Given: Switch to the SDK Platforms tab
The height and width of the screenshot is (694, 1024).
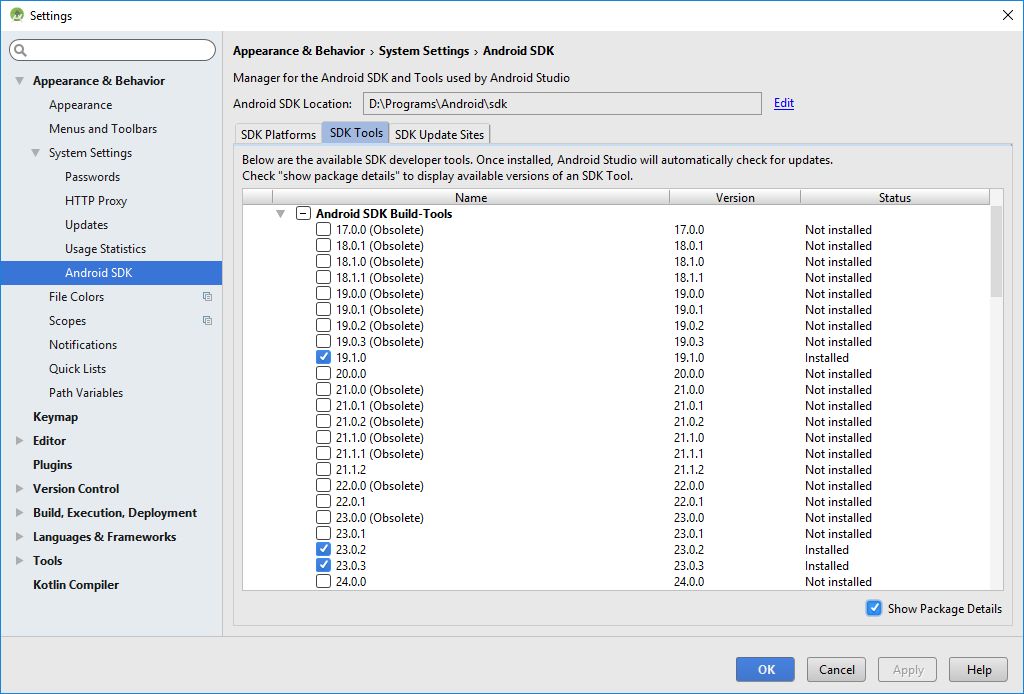Looking at the screenshot, I should 278,134.
